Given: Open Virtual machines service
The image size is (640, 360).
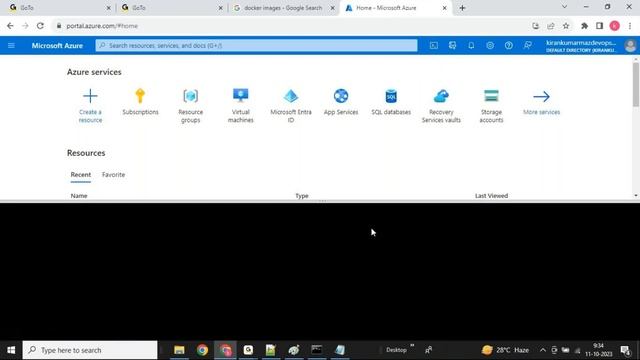Looking at the screenshot, I should 240,106.
